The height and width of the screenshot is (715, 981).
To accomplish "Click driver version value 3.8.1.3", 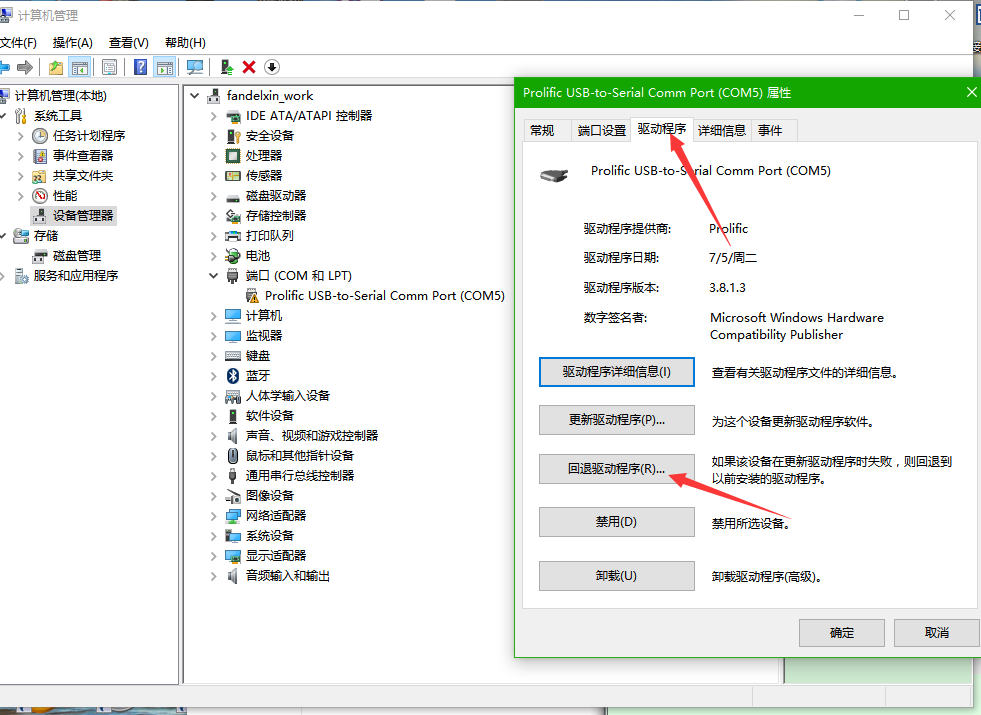I will tap(727, 288).
